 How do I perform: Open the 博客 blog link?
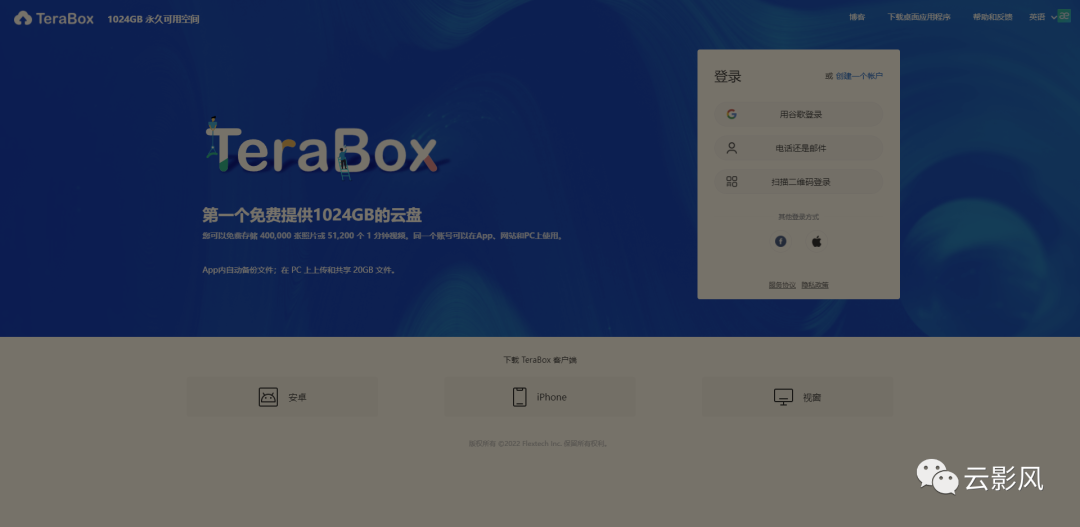[857, 17]
